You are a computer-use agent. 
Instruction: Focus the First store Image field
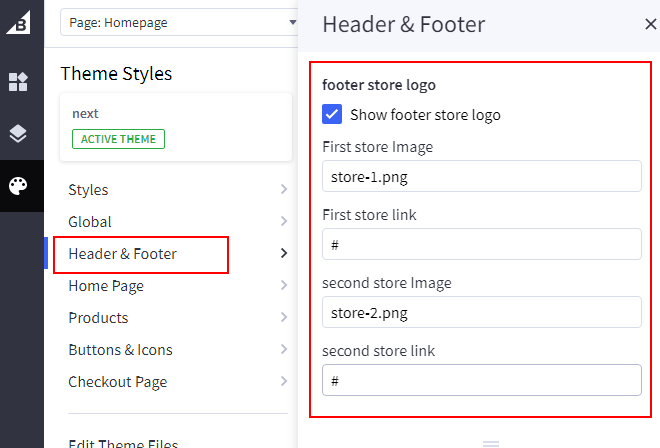481,177
